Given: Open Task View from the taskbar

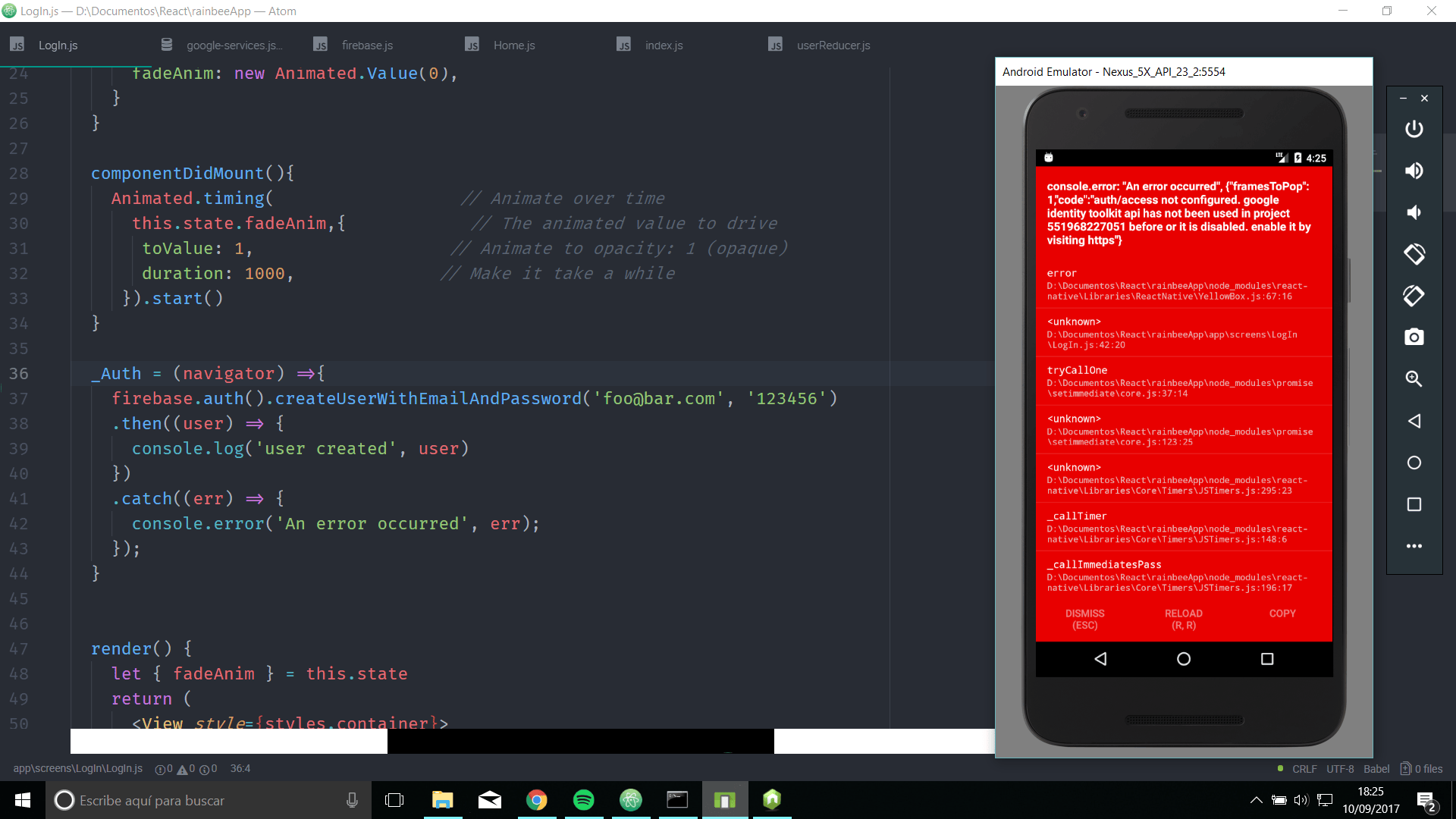Looking at the screenshot, I should coord(394,800).
